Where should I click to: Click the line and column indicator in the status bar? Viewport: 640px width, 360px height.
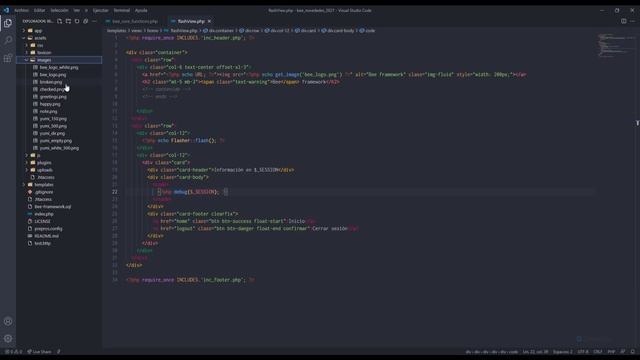[x=535, y=351]
